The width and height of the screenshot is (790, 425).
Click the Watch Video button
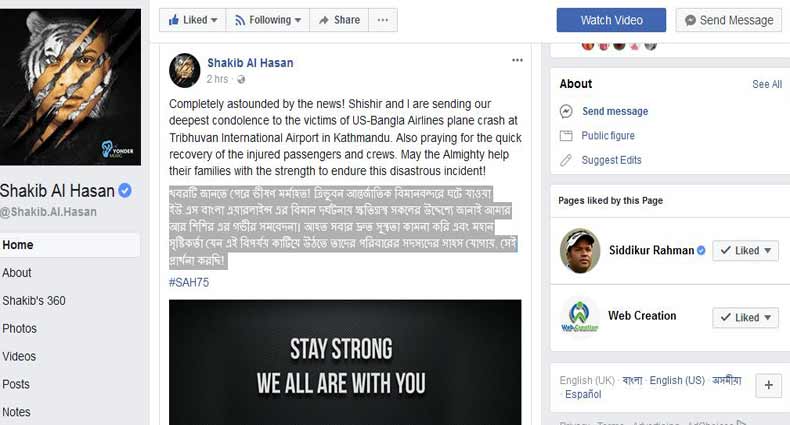point(611,20)
